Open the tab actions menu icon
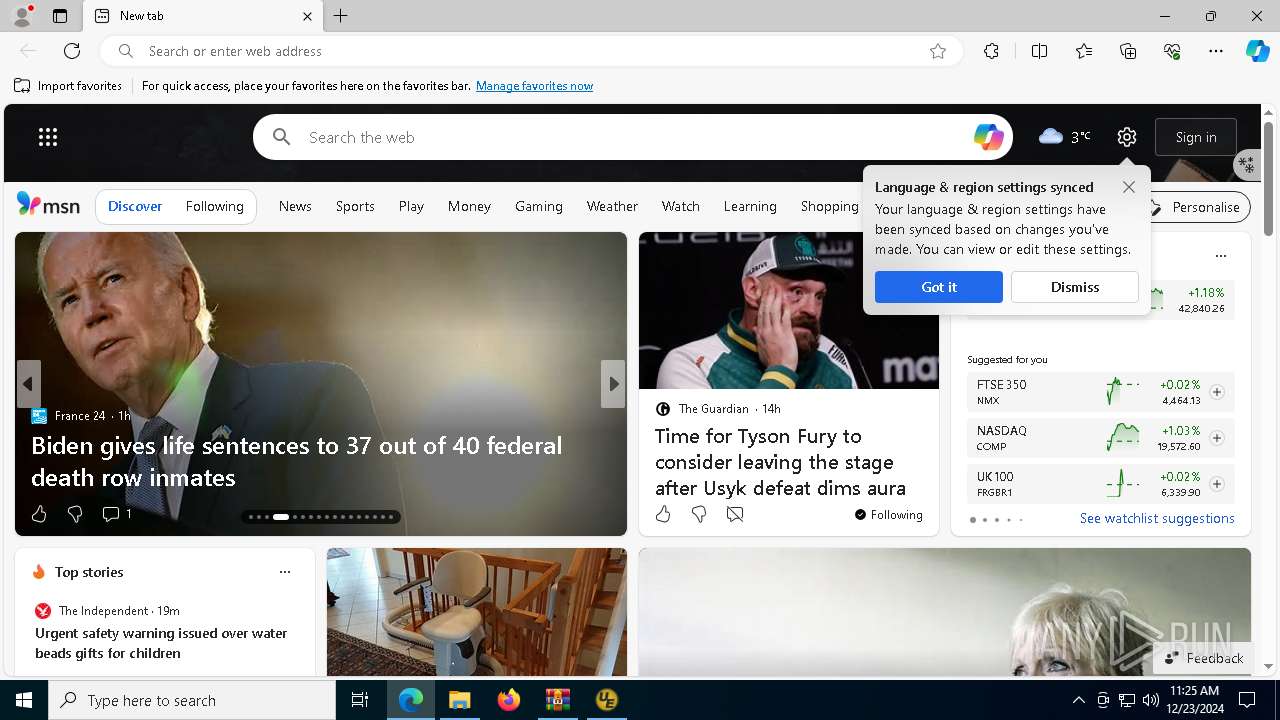 pyautogui.click(x=60, y=16)
